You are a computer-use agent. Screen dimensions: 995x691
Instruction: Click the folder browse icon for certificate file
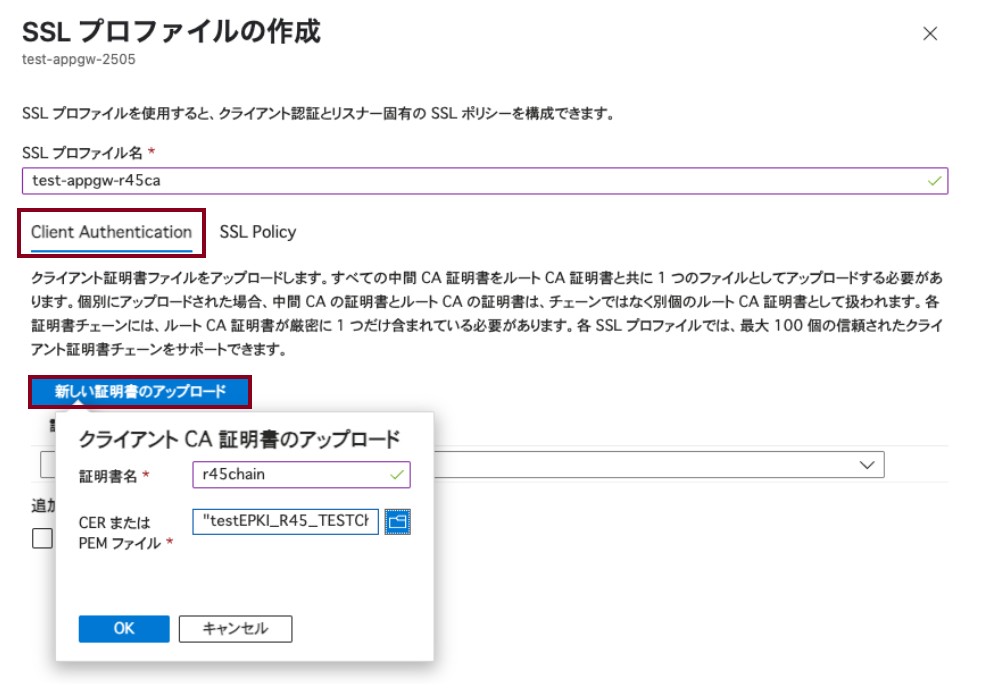click(x=399, y=521)
